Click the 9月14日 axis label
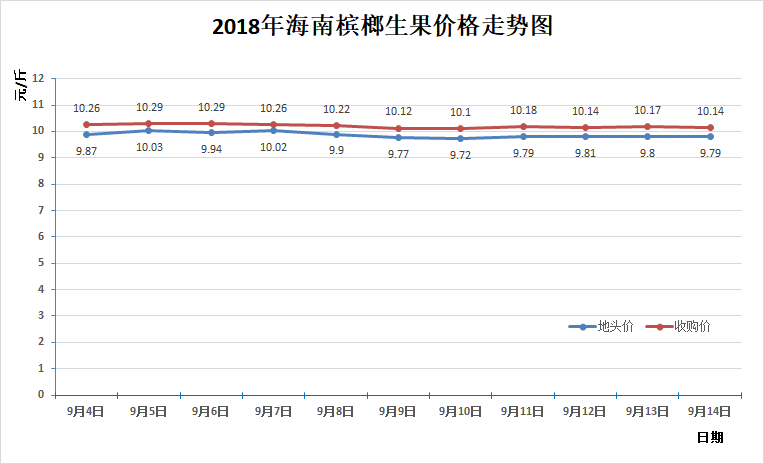The width and height of the screenshot is (764, 464). point(710,411)
